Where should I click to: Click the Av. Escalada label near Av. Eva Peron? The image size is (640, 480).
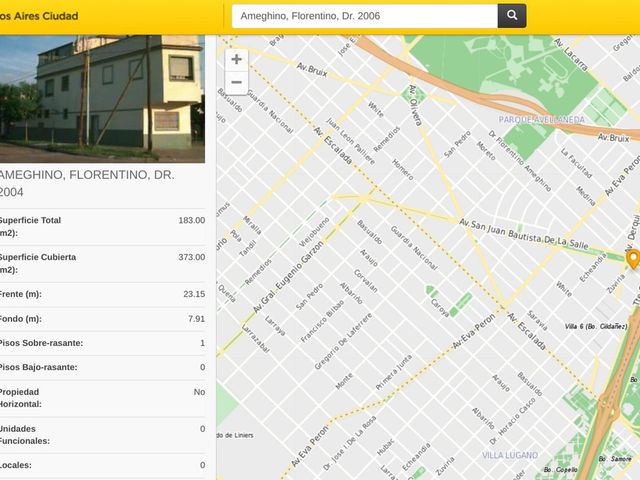click(x=527, y=331)
